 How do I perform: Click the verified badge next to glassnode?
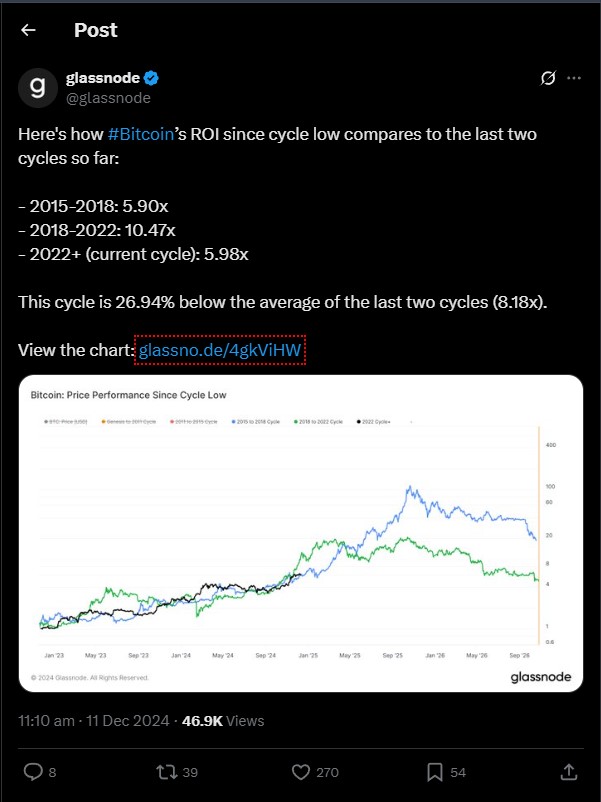tap(152, 78)
